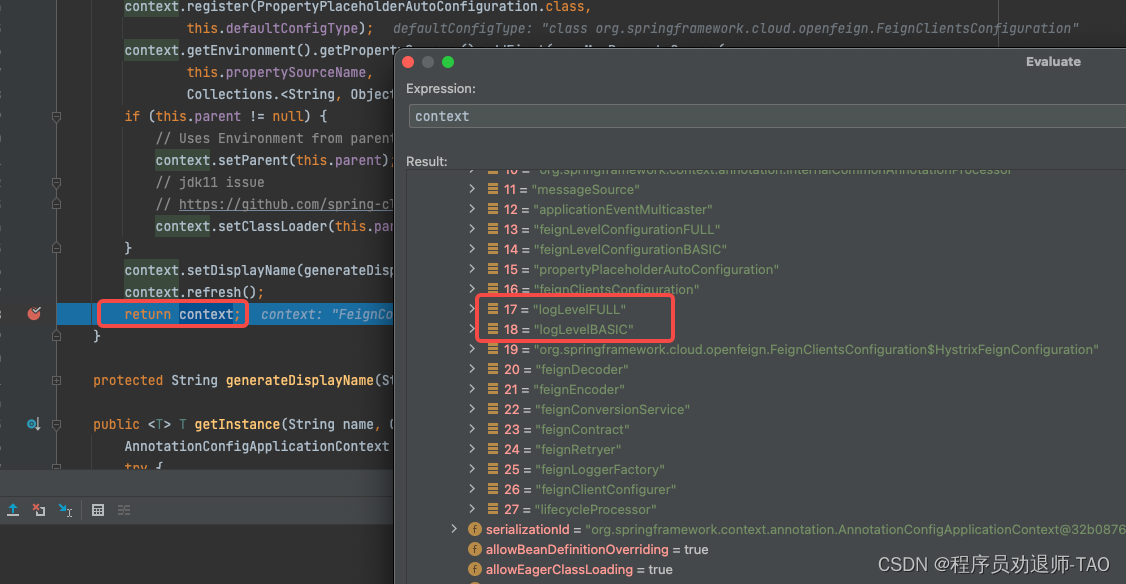
Task: Open the github link in the code comment
Action: click(286, 205)
